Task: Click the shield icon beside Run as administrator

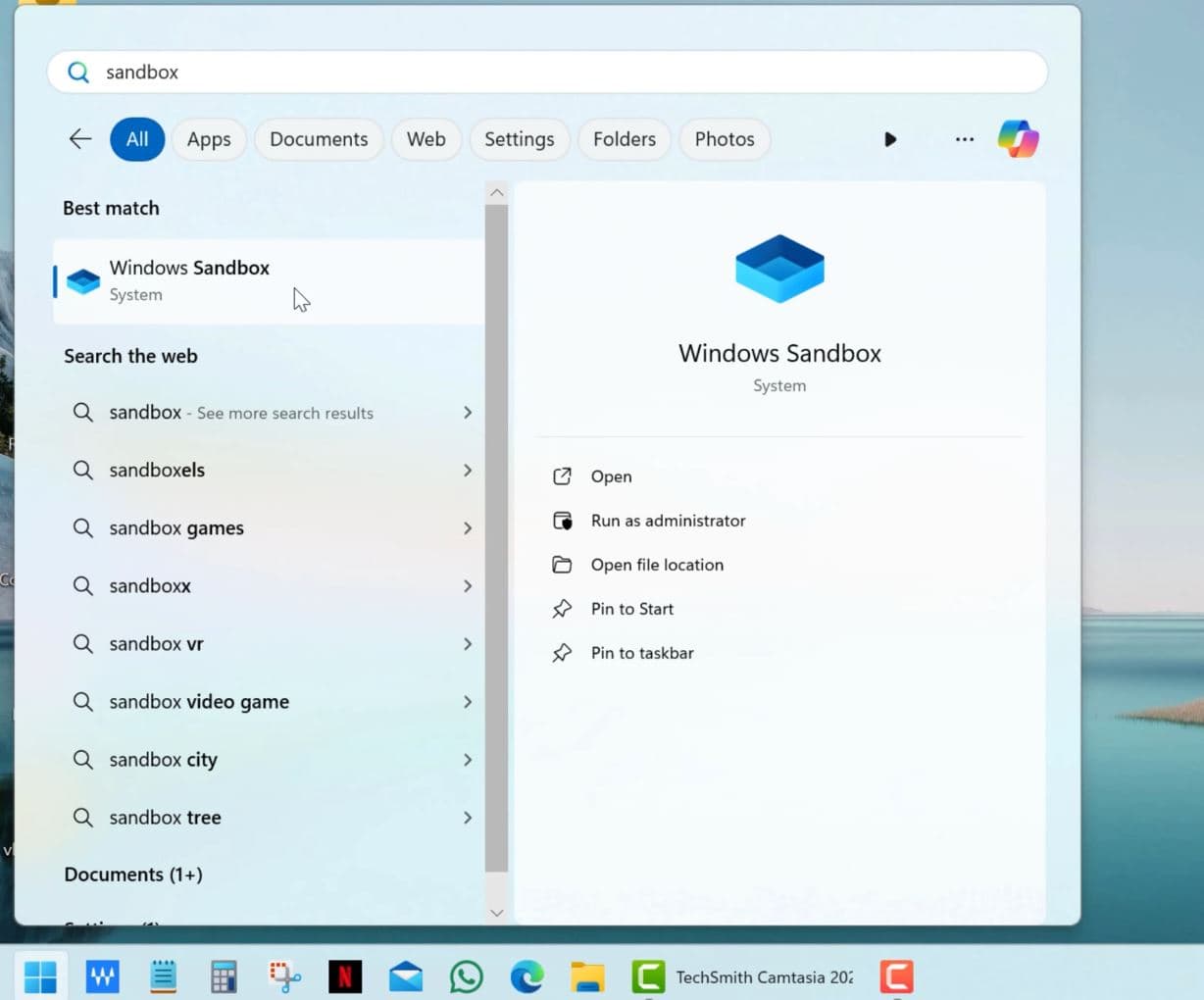Action: 562,521
